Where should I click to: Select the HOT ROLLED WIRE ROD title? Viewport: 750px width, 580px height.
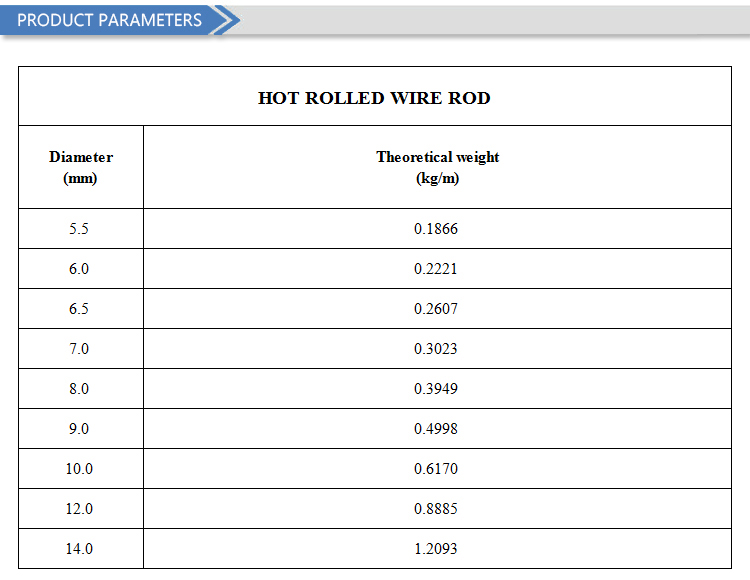click(x=374, y=98)
